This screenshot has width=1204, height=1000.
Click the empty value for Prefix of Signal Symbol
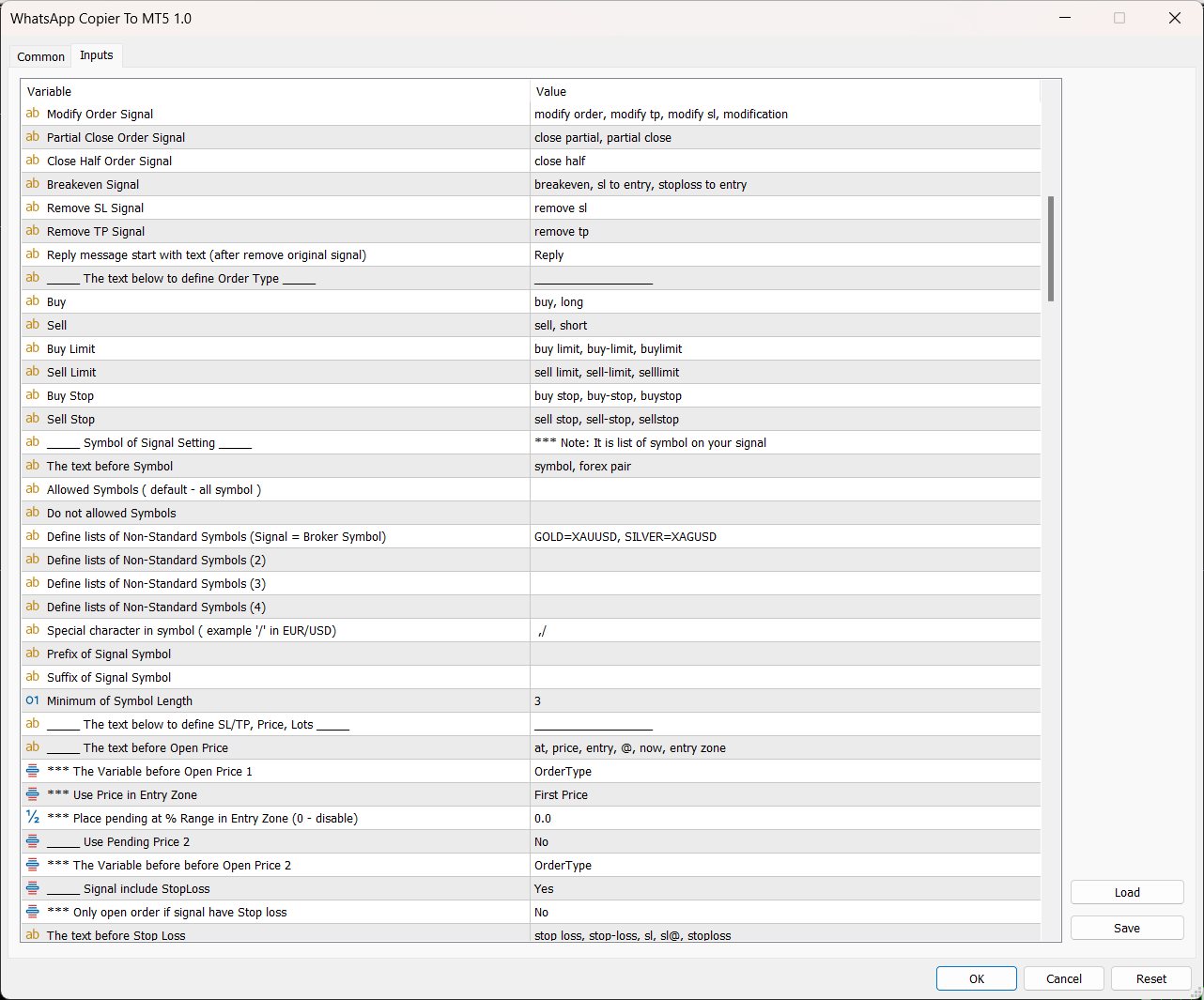click(785, 654)
